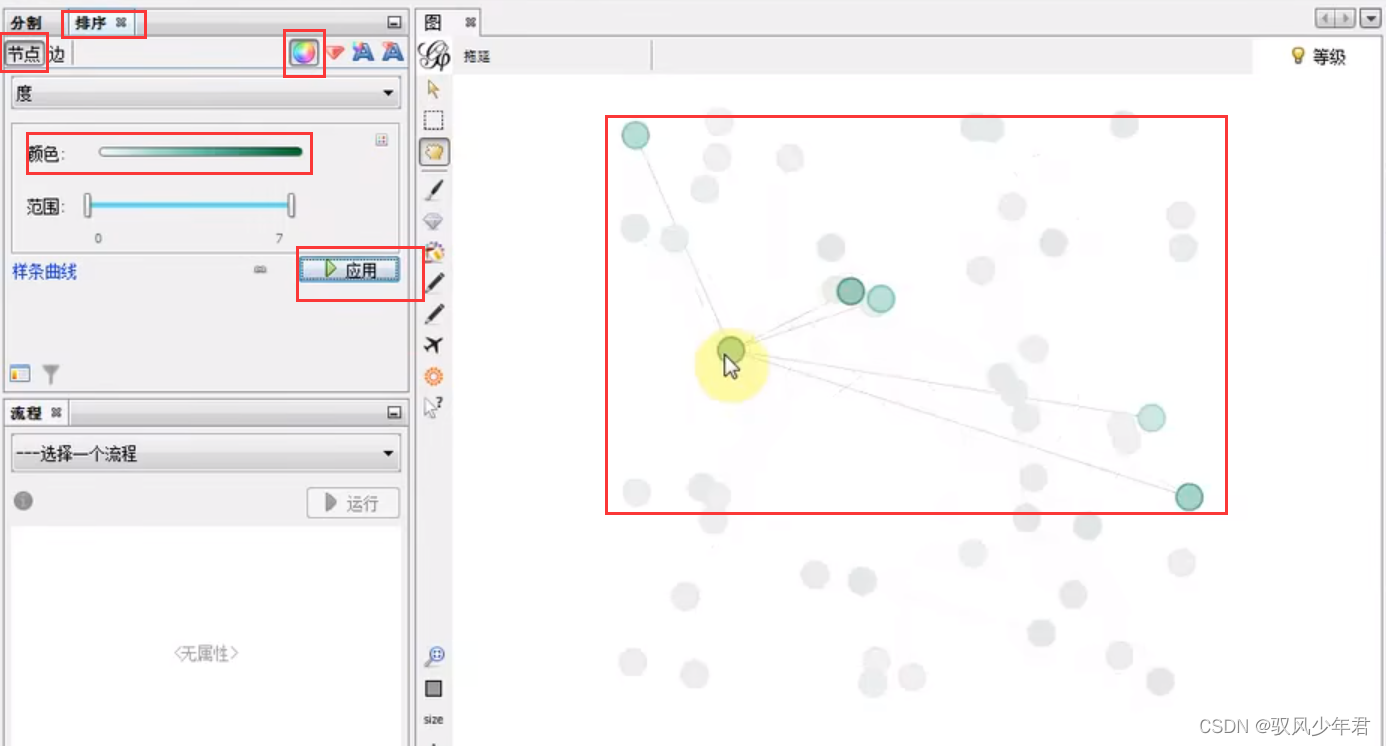The height and width of the screenshot is (746, 1386).
Task: Open the result list table icon
Action: coord(21,374)
